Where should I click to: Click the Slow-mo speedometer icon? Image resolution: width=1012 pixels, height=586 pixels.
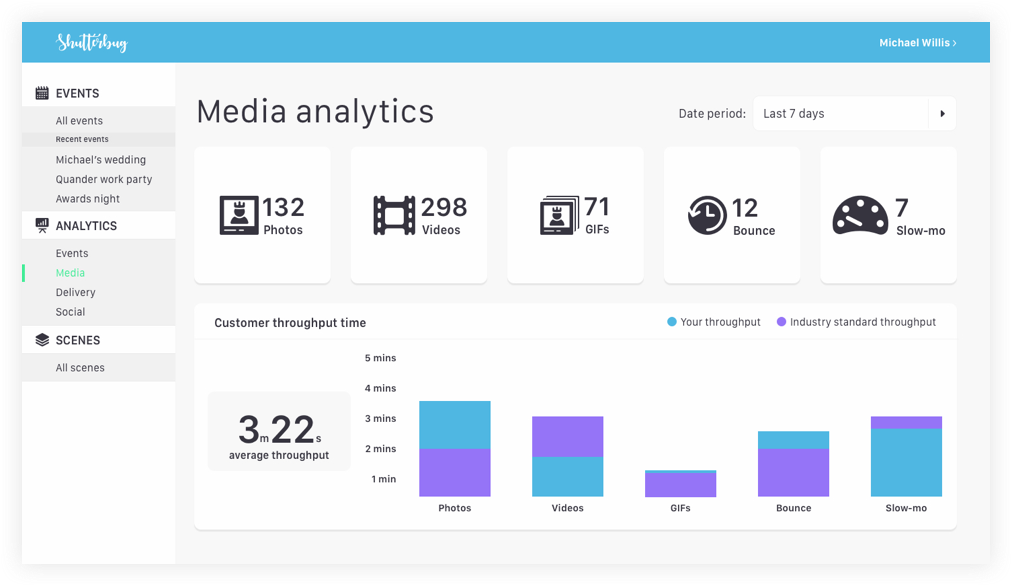coord(860,215)
